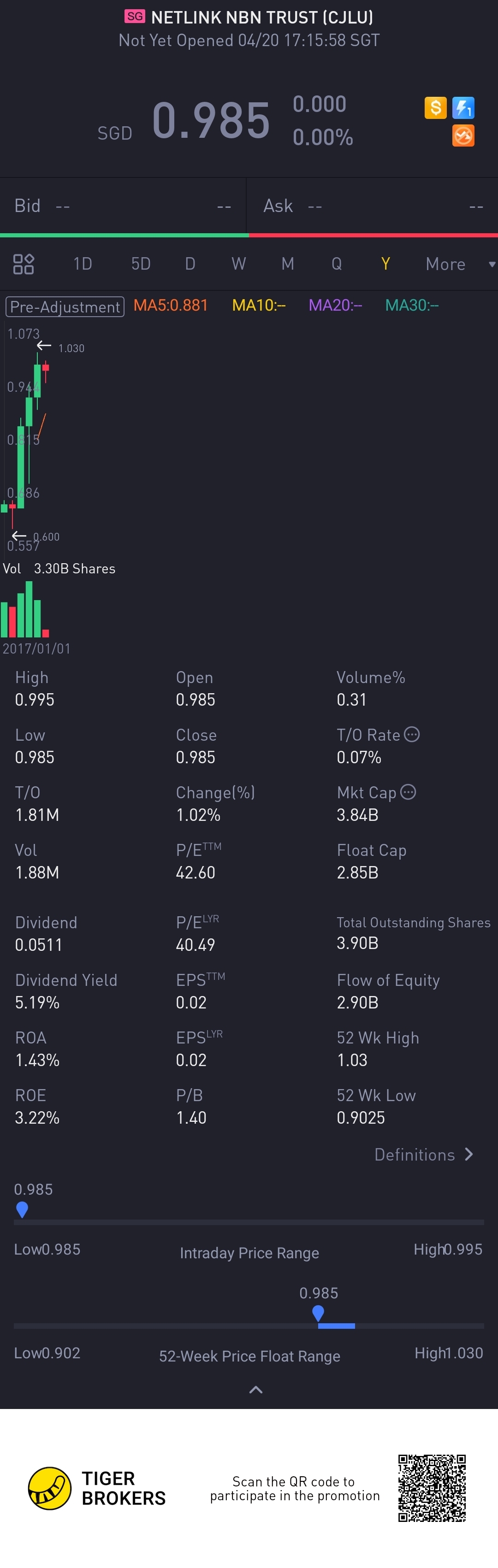Tap the Tiger Brokers logo
The height and width of the screenshot is (1568, 498).
coord(50,1488)
